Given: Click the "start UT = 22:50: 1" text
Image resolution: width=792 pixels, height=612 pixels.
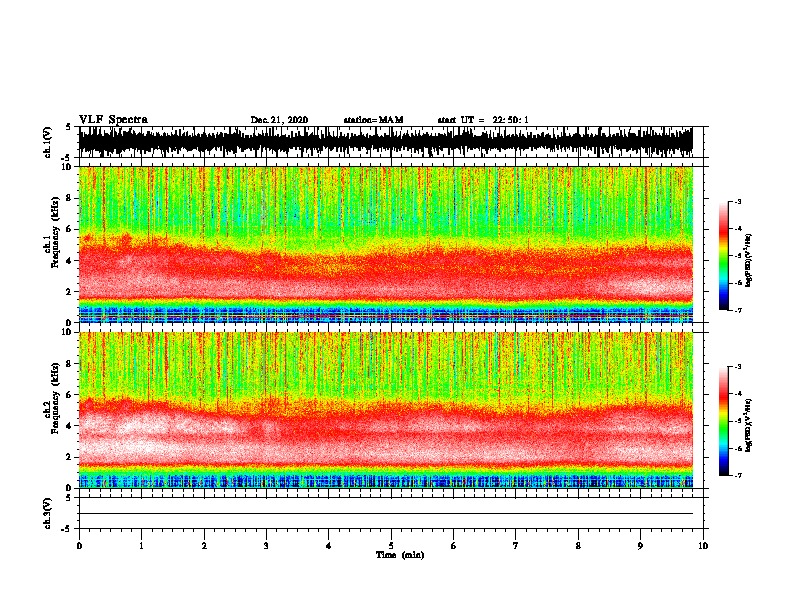Looking at the screenshot, I should (x=483, y=120).
